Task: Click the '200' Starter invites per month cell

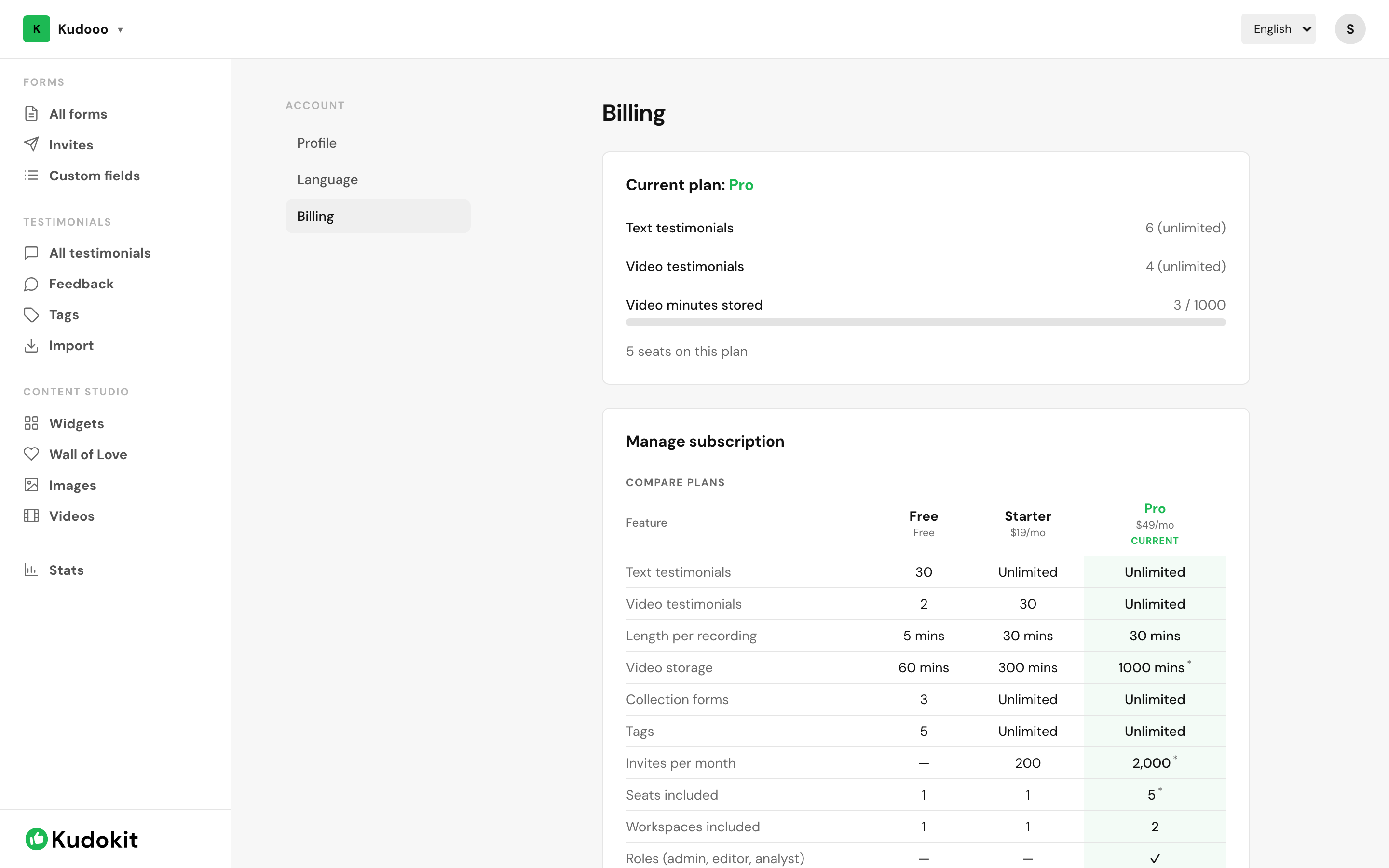Action: tap(1027, 763)
